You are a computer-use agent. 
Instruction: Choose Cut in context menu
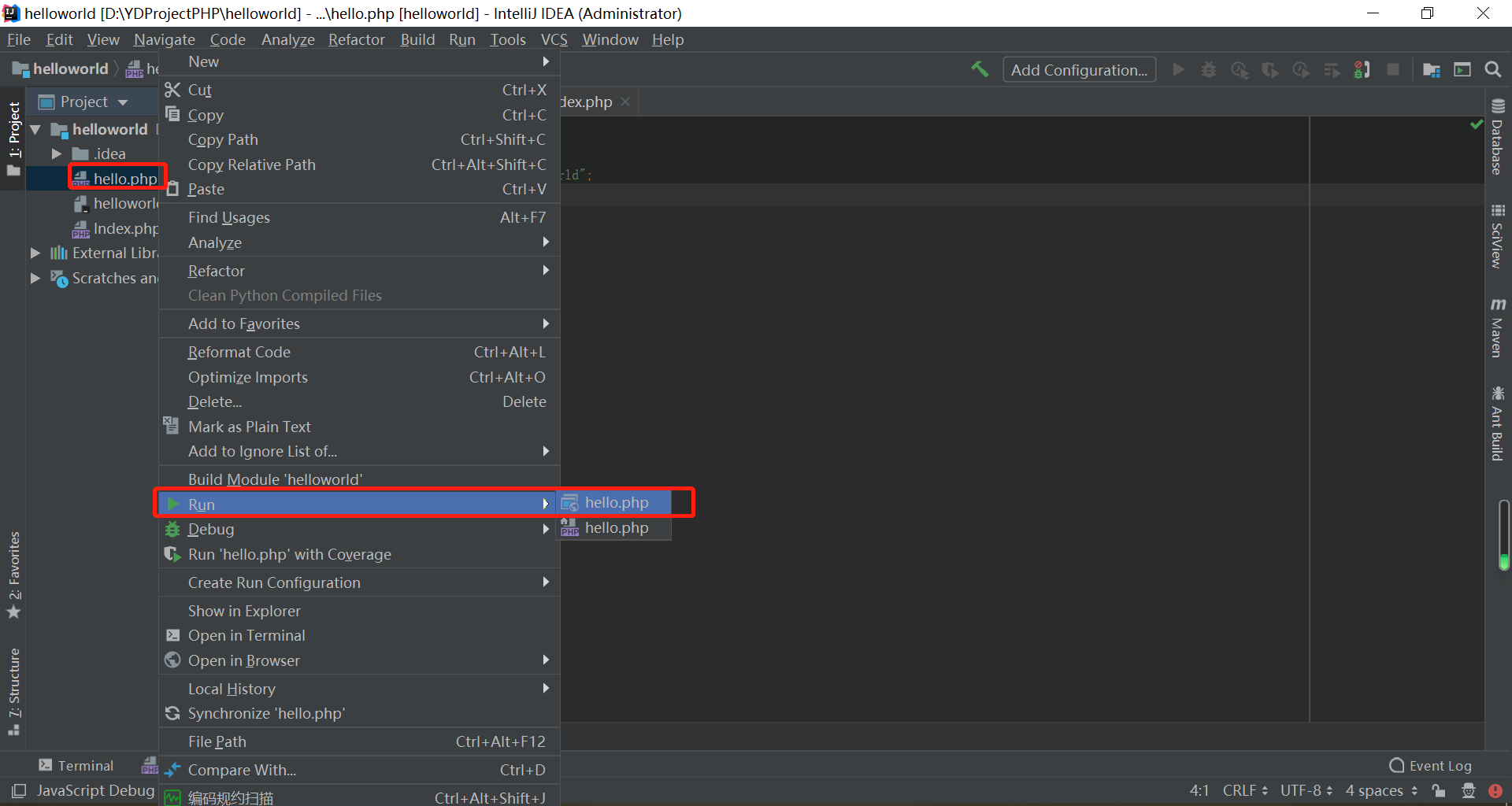pos(359,90)
